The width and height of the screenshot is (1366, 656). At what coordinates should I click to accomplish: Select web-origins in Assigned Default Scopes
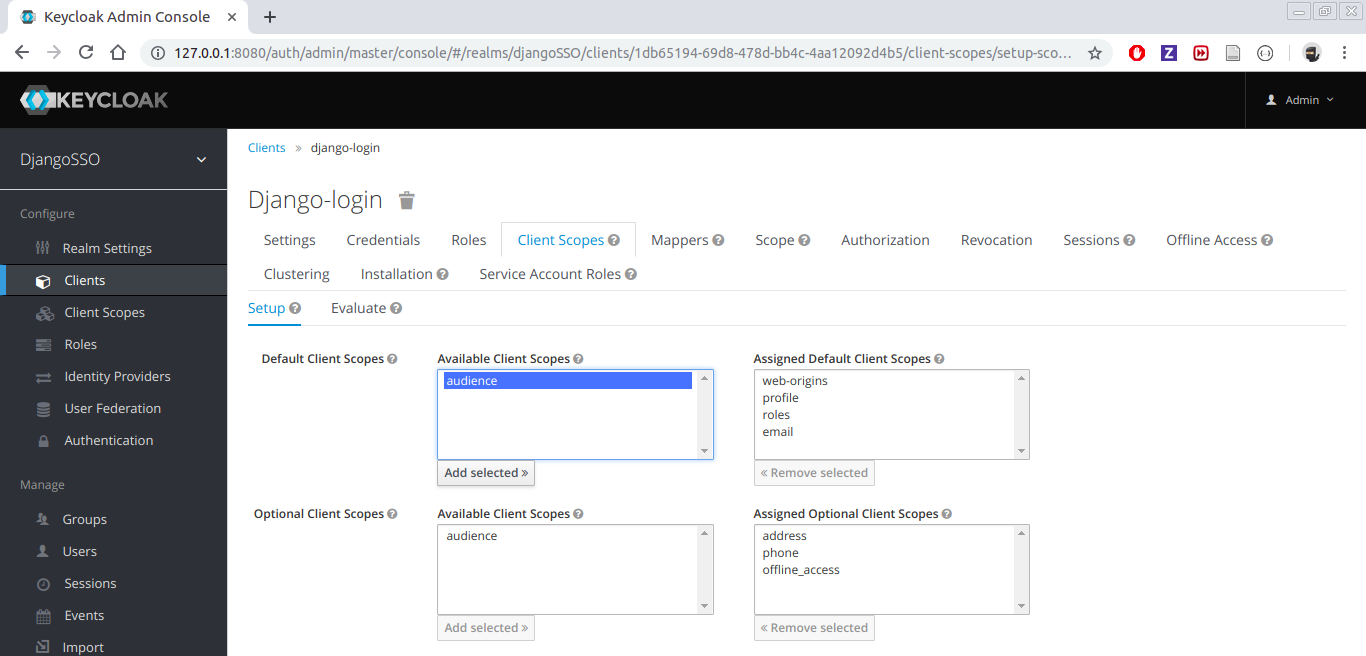click(884, 381)
